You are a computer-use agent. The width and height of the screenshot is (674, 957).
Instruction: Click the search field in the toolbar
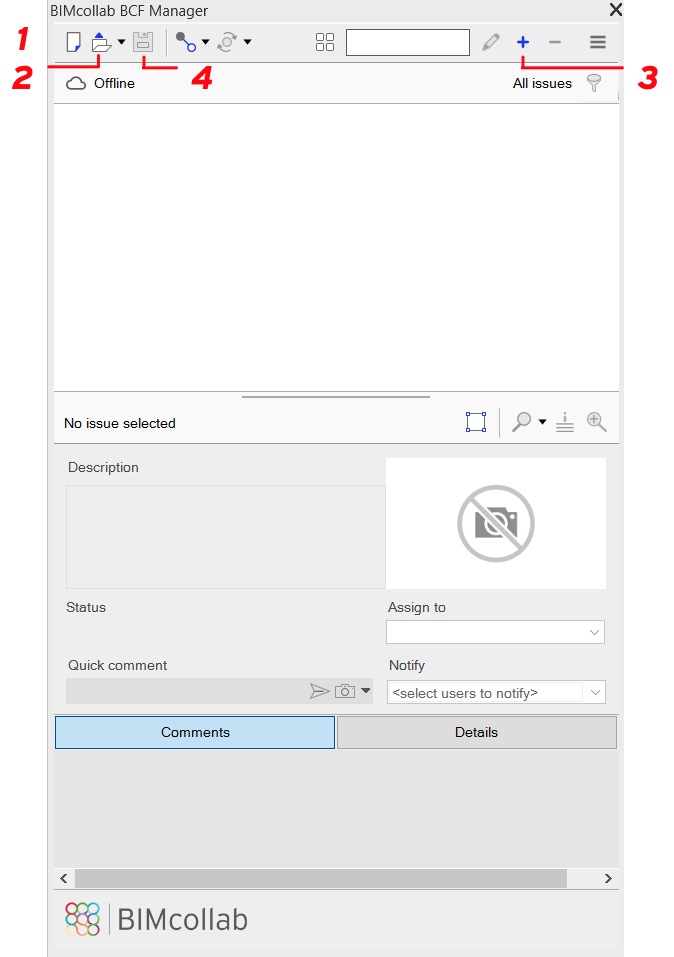pos(408,42)
